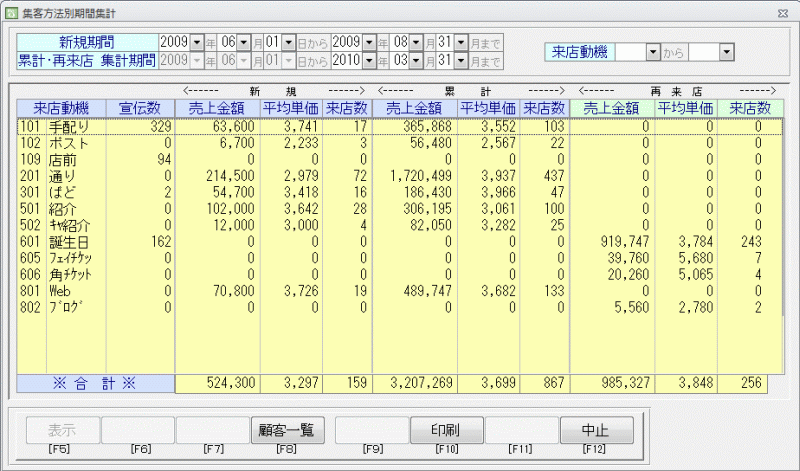This screenshot has height=471, width=800.
Task: Click the 印刷 print button
Action: click(446, 430)
